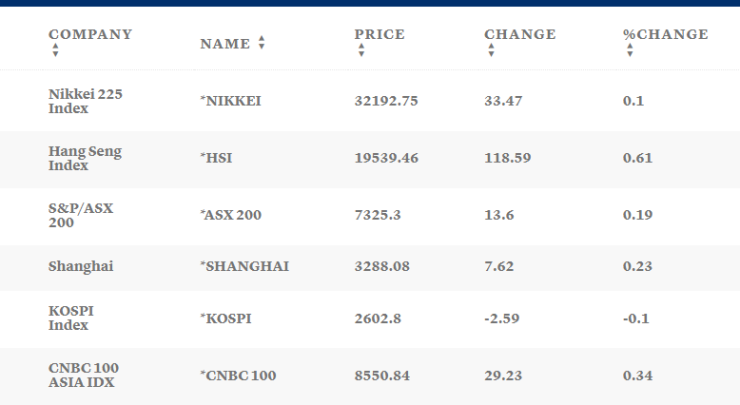Image resolution: width=740 pixels, height=405 pixels.
Task: Select the *SHANGHAI ticker name
Action: pyautogui.click(x=244, y=267)
